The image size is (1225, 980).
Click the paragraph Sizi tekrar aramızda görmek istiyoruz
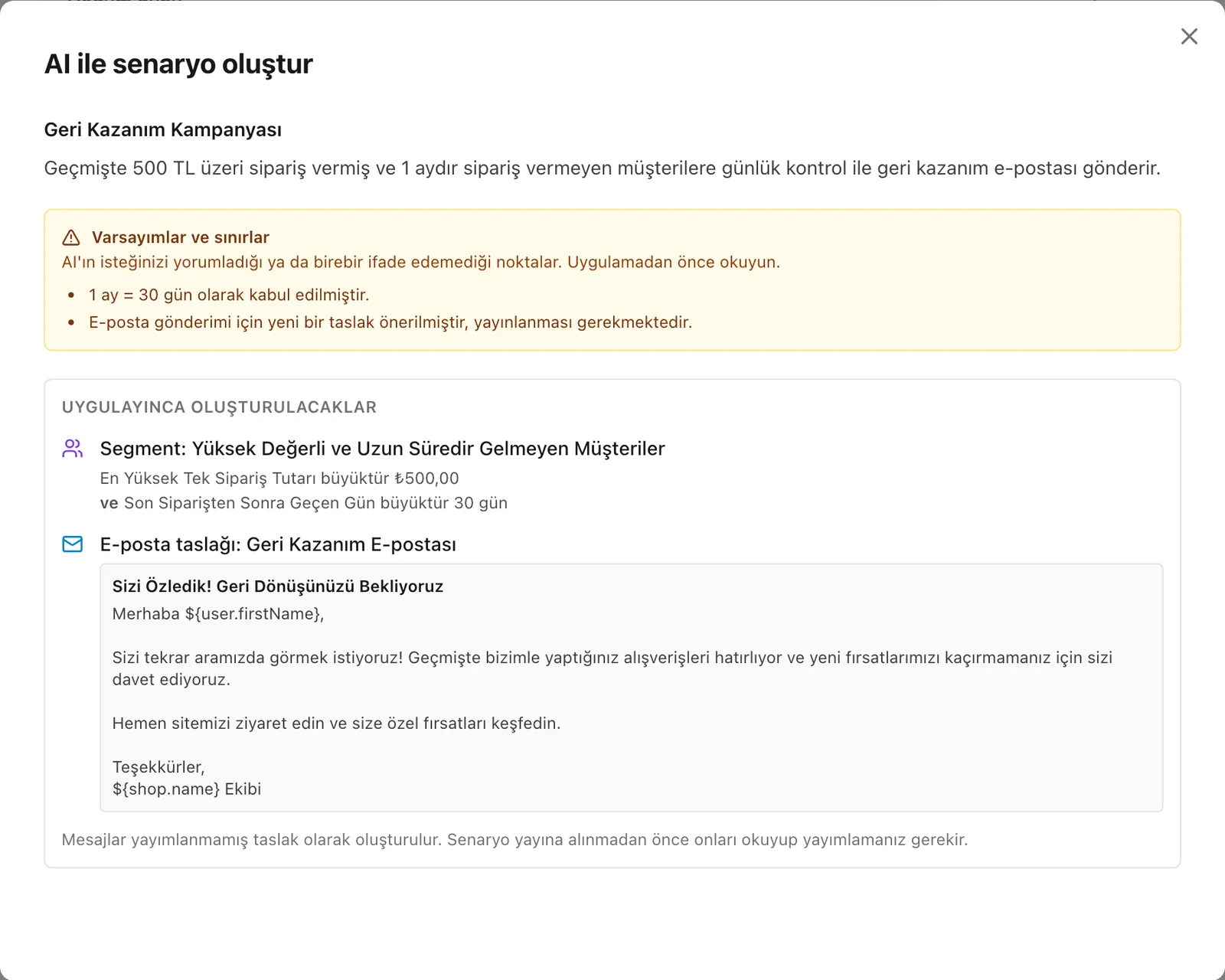click(612, 668)
